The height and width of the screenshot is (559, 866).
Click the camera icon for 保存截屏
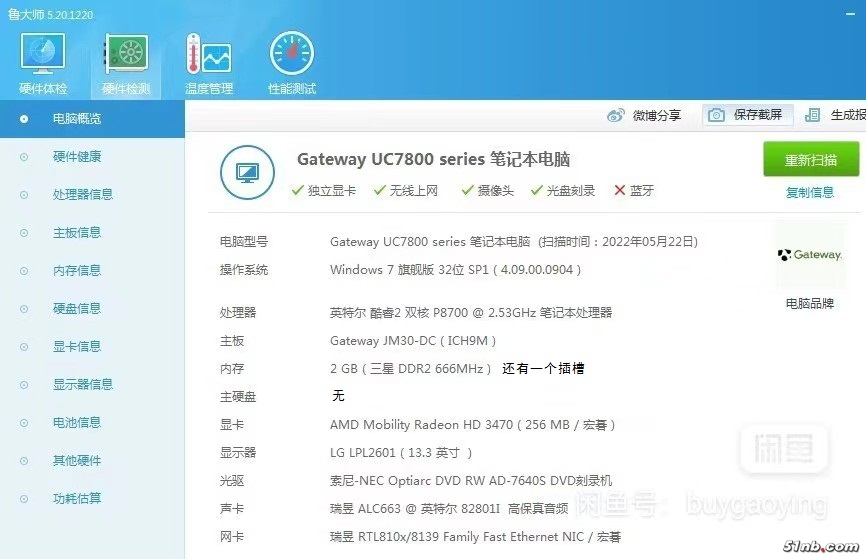coord(716,116)
